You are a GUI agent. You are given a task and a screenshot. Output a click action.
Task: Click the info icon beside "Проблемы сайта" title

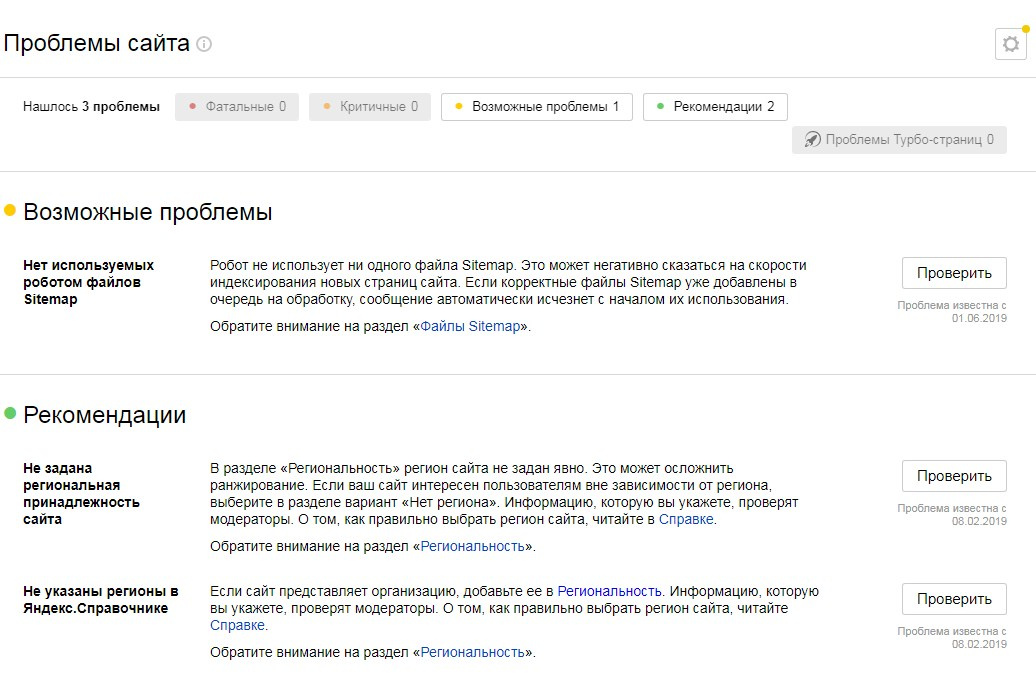(x=204, y=44)
